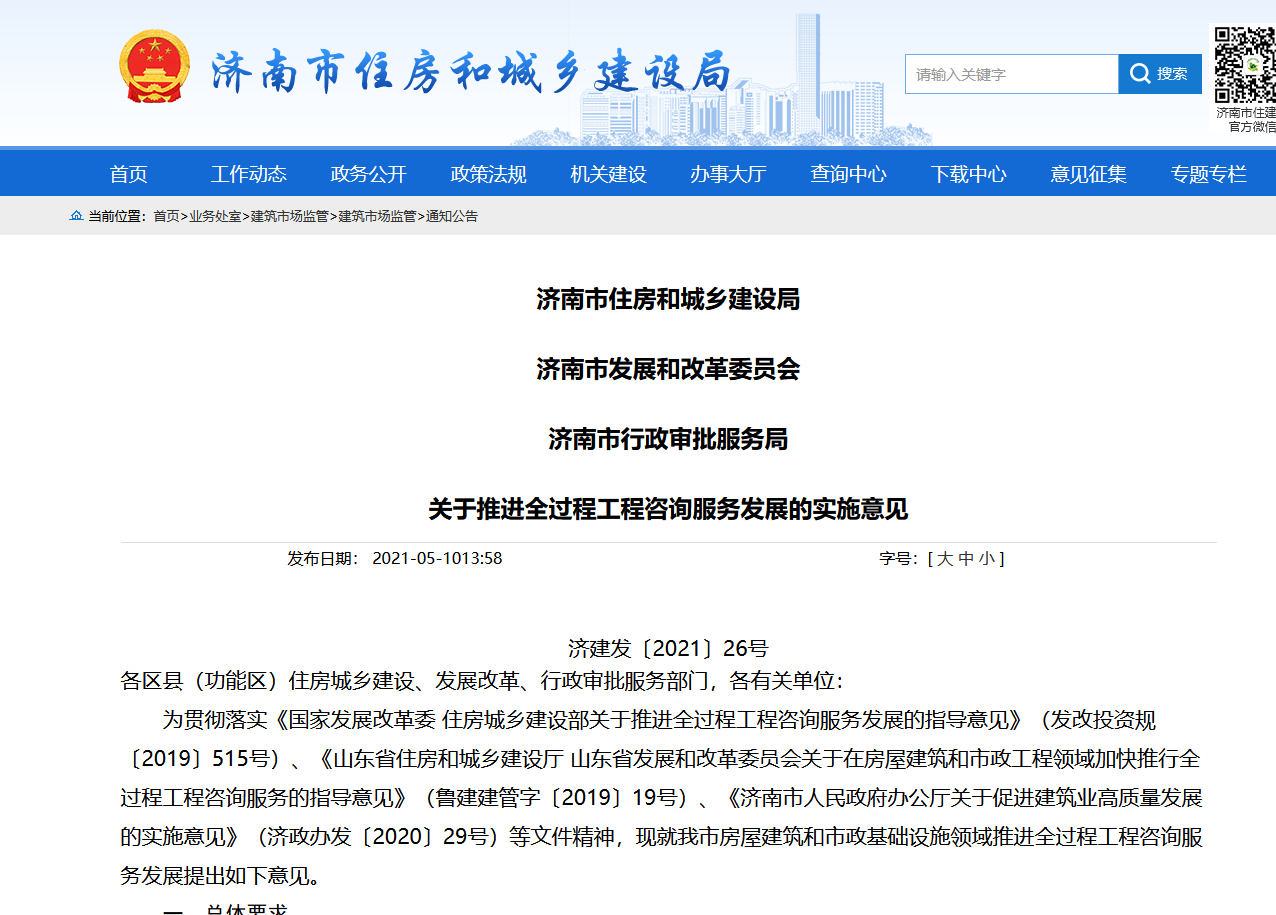Go to the 工作动态 section
This screenshot has width=1276, height=915.
tap(249, 174)
